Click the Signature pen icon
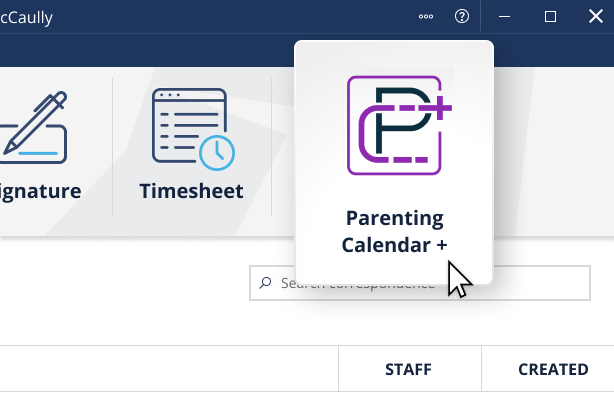The width and height of the screenshot is (614, 408). 35,125
